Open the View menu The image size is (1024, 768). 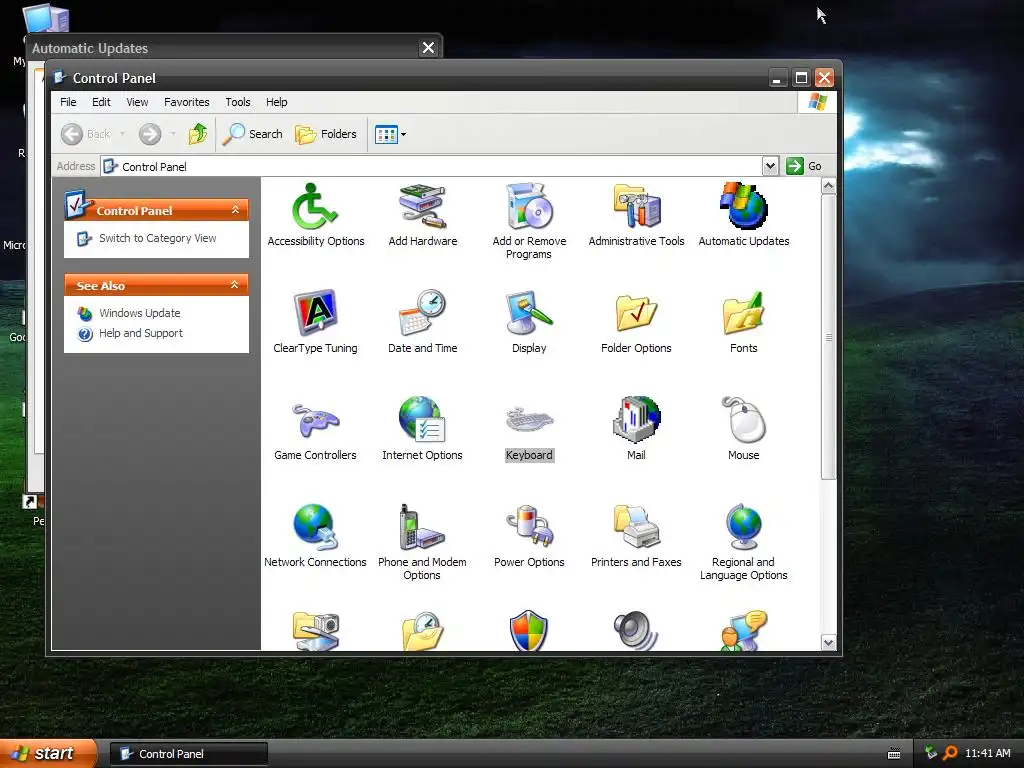(x=137, y=102)
